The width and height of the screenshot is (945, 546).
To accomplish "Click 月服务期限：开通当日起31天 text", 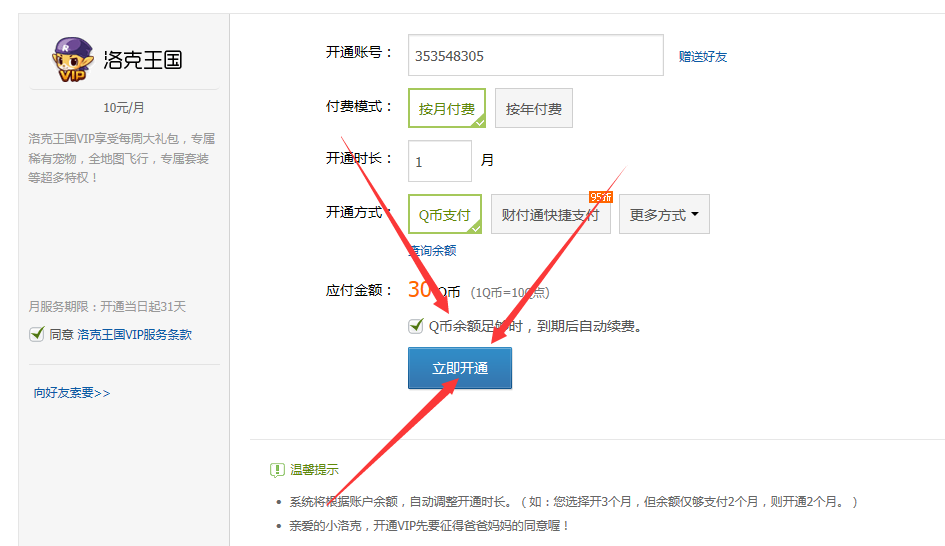I will pos(107,306).
